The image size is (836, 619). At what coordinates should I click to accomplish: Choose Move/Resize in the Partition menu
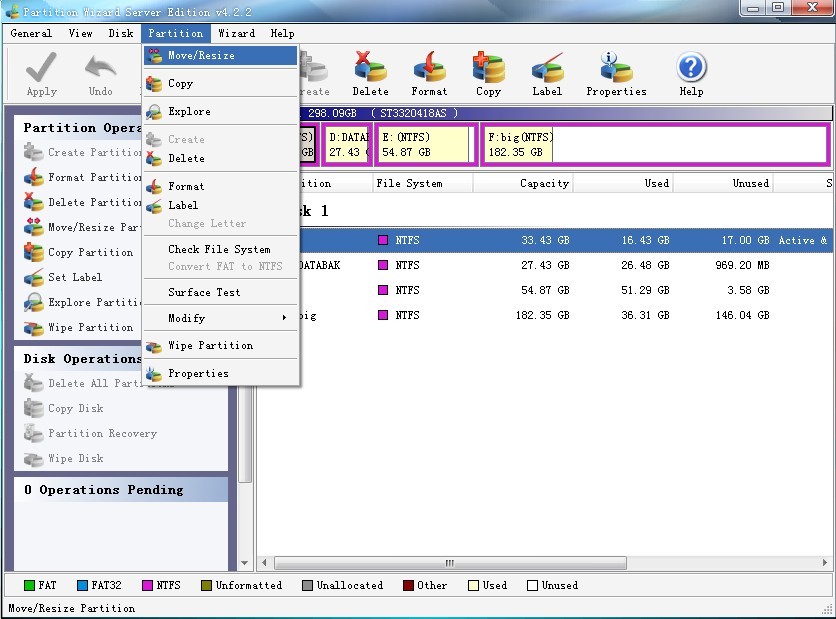click(x=220, y=55)
